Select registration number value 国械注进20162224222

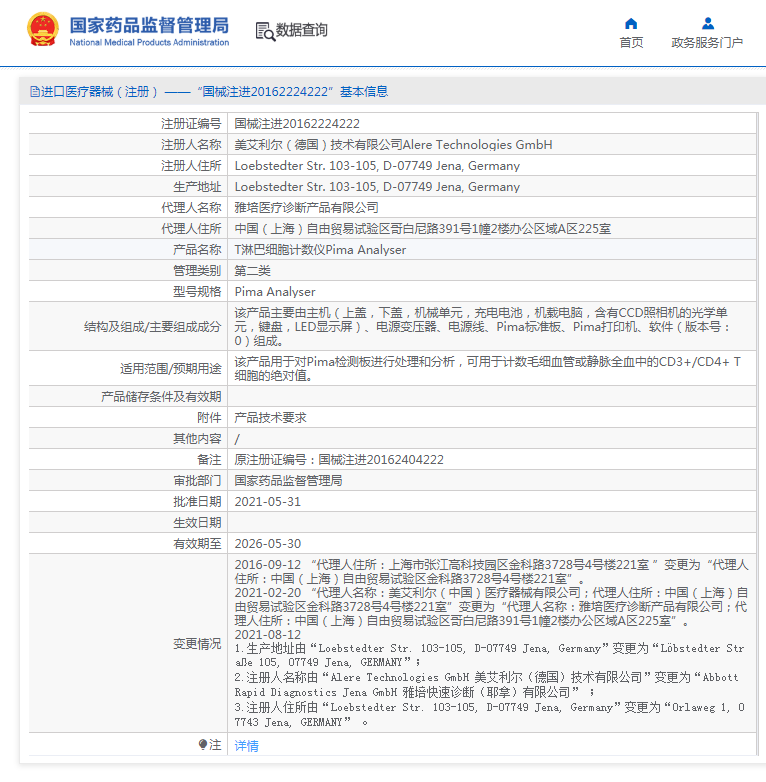coord(297,124)
